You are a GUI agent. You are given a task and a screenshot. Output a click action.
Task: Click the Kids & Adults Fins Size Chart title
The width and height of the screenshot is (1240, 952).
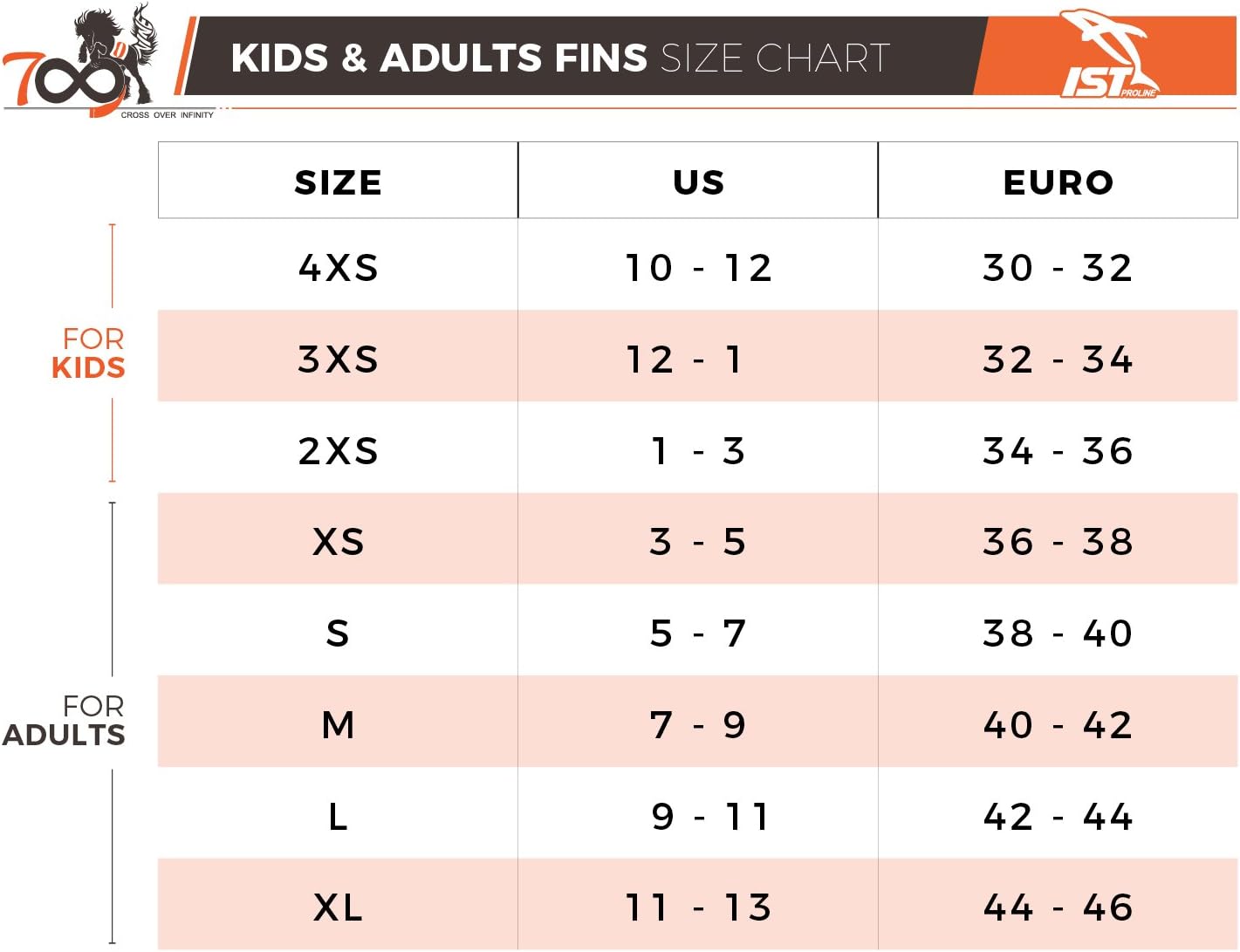[x=559, y=58]
